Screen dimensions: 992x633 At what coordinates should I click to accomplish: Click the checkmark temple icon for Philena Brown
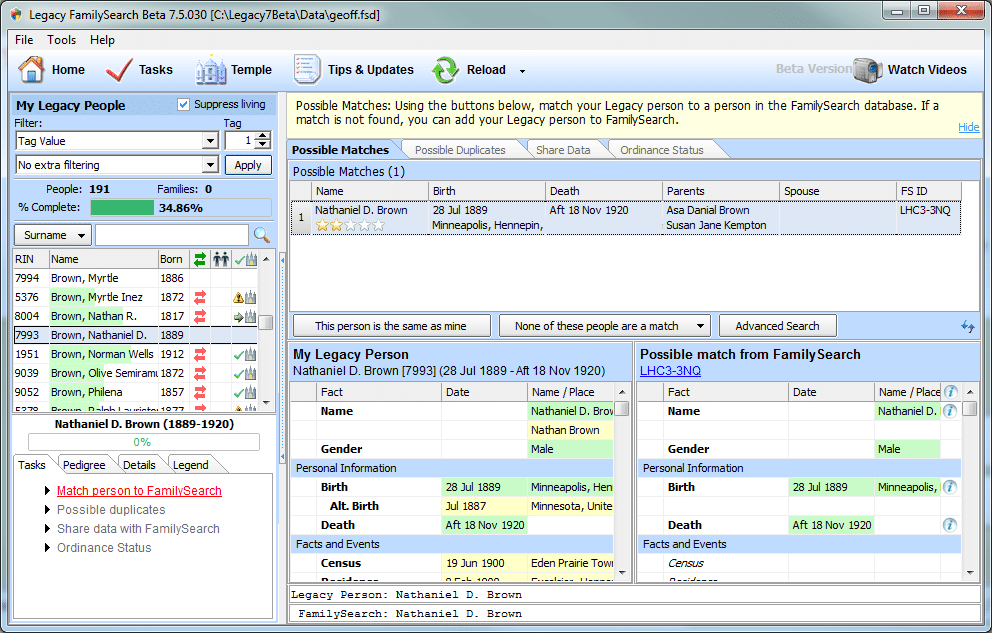click(x=245, y=392)
